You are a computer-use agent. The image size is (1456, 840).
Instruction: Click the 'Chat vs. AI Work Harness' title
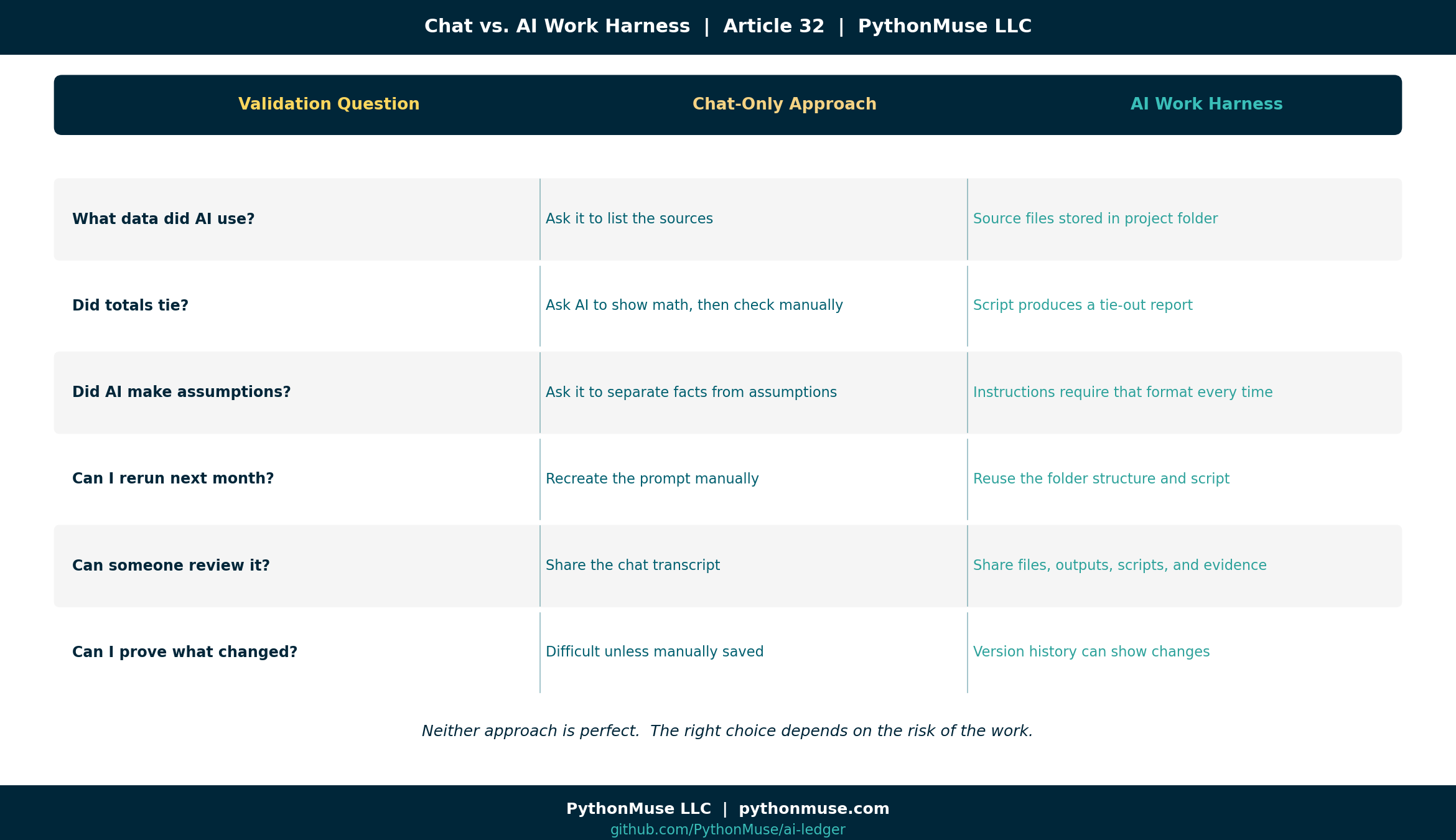click(x=557, y=26)
